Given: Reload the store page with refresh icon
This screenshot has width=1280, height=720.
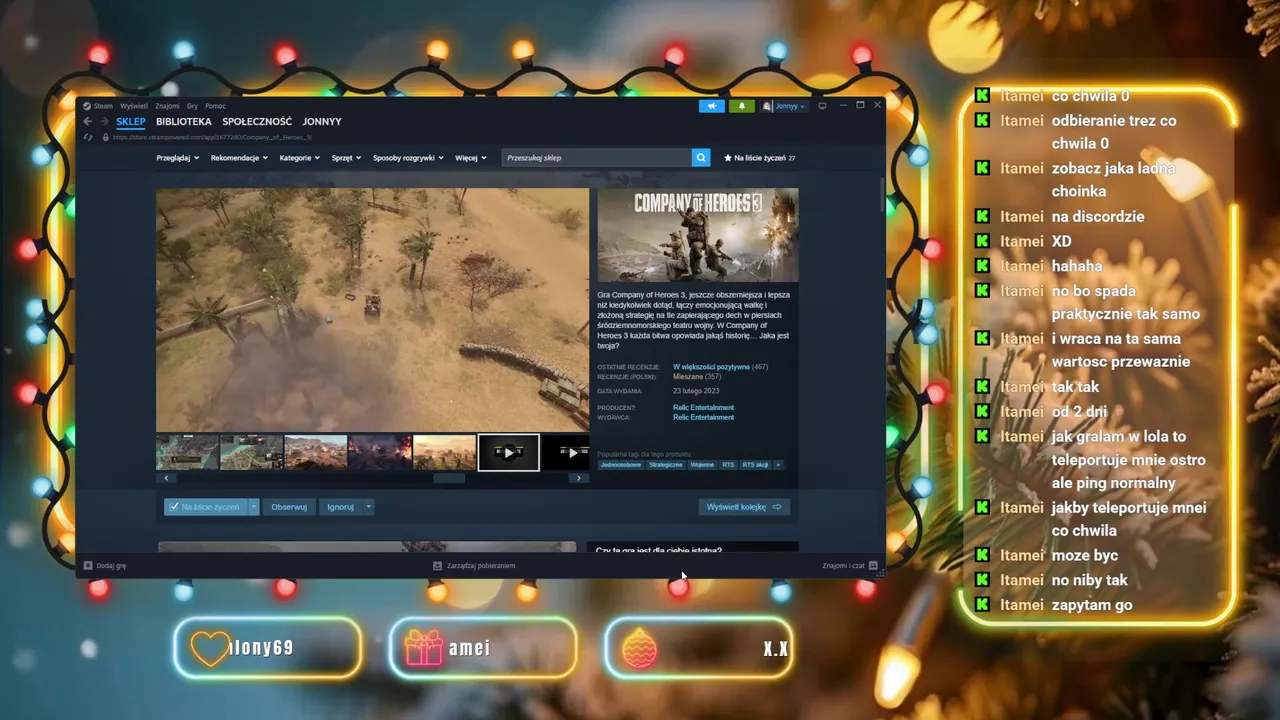Looking at the screenshot, I should [88, 137].
